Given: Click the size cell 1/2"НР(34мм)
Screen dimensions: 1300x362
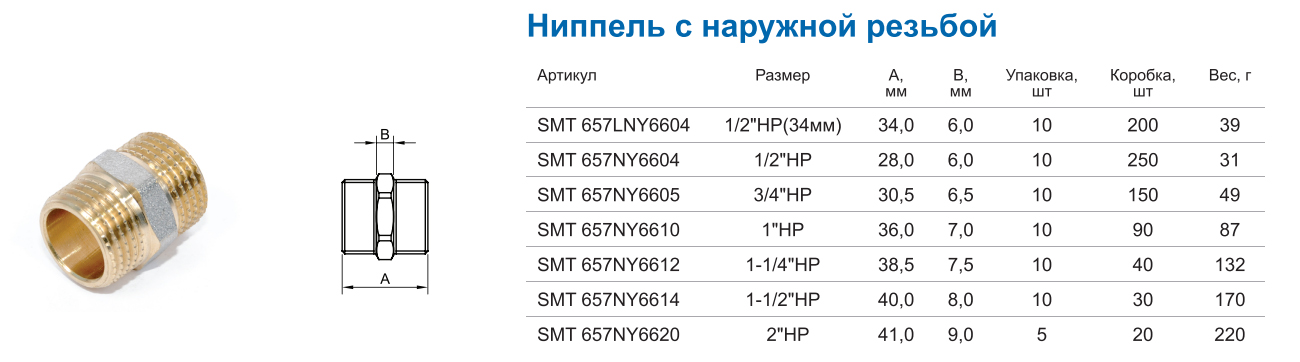Looking at the screenshot, I should click(782, 126).
